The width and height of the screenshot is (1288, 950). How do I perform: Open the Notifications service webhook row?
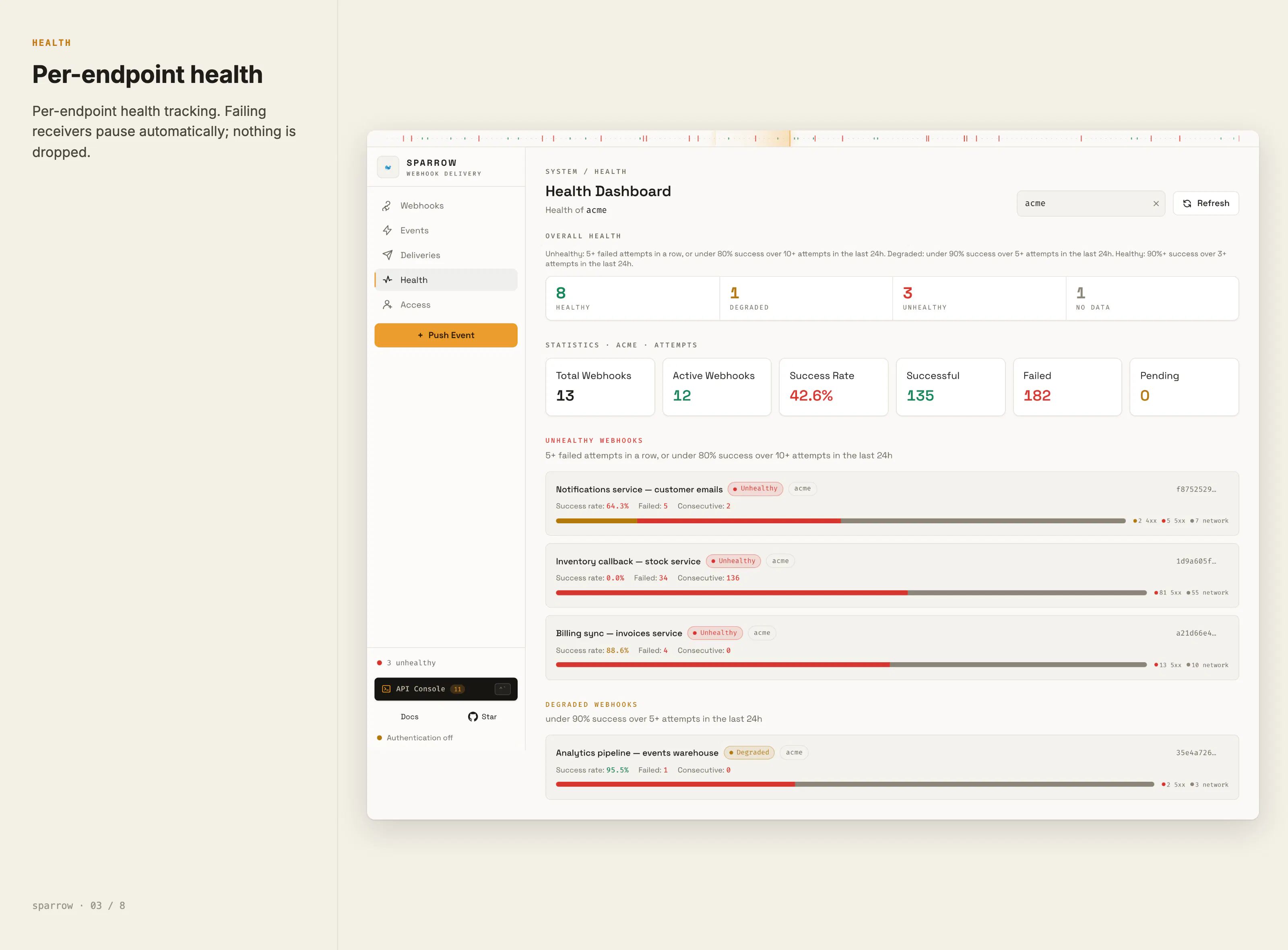tap(892, 504)
